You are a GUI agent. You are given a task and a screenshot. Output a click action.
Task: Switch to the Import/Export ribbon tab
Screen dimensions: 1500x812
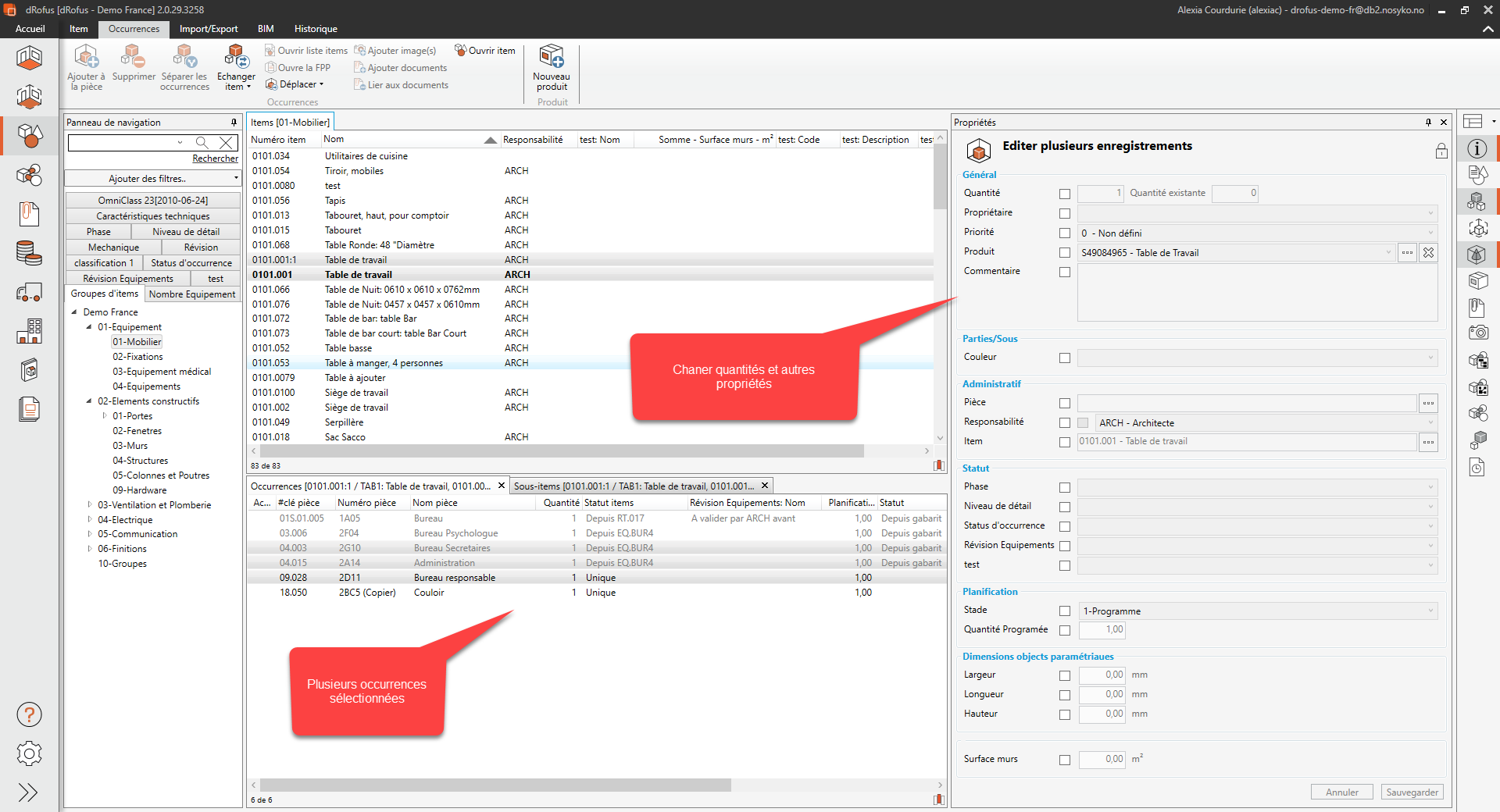coord(209,29)
